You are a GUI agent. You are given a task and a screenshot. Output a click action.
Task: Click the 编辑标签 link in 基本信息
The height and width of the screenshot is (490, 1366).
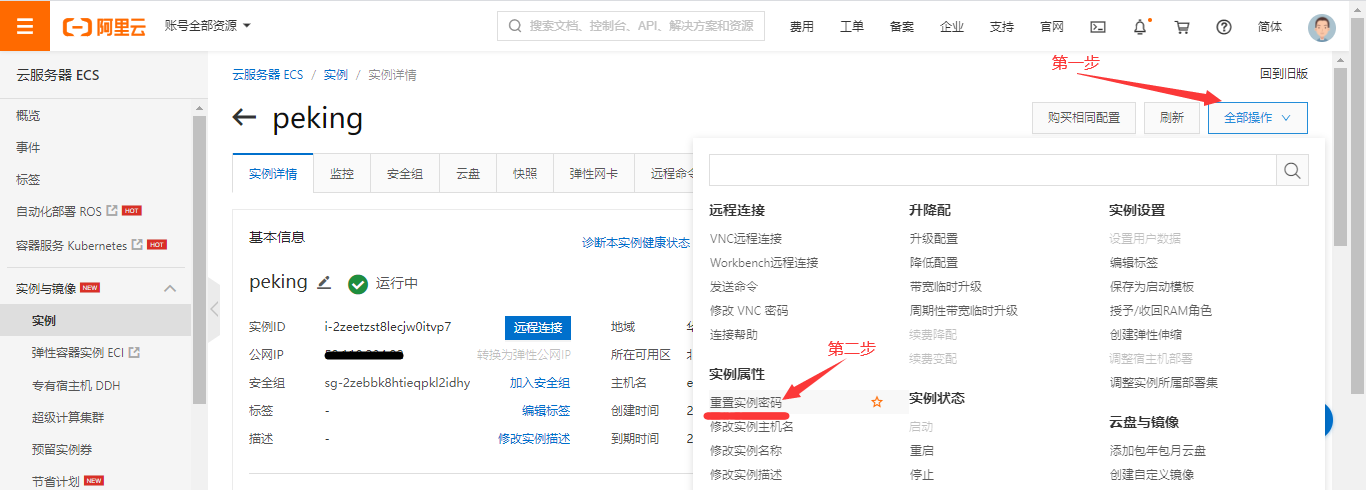click(546, 411)
